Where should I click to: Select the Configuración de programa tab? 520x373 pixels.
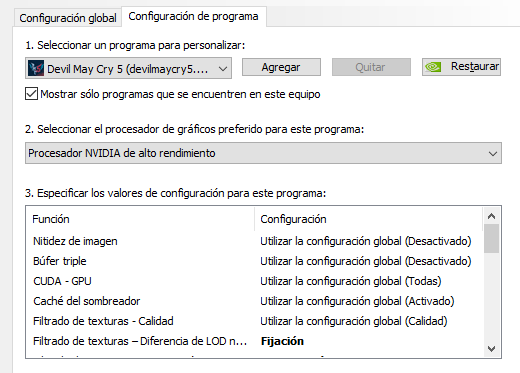tap(193, 16)
